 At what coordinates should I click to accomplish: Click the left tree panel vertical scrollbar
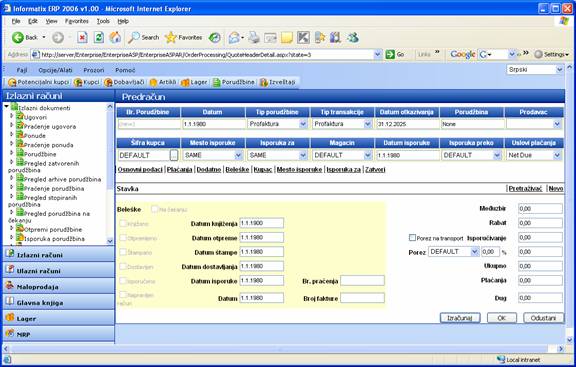tap(110, 174)
